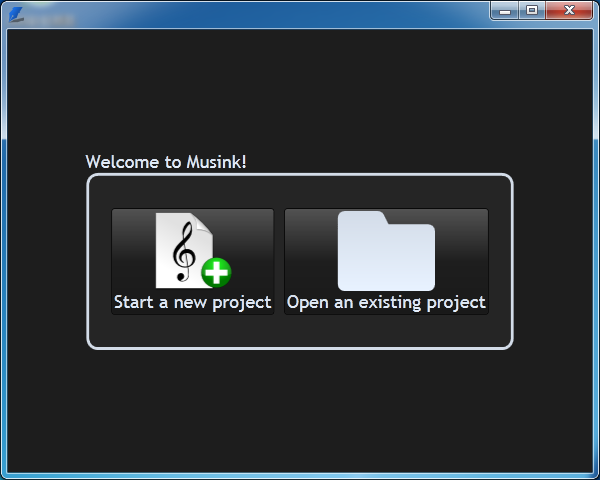Viewport: 600px width, 480px height.
Task: Click the folder tab at top of folder icon
Action: (363, 217)
